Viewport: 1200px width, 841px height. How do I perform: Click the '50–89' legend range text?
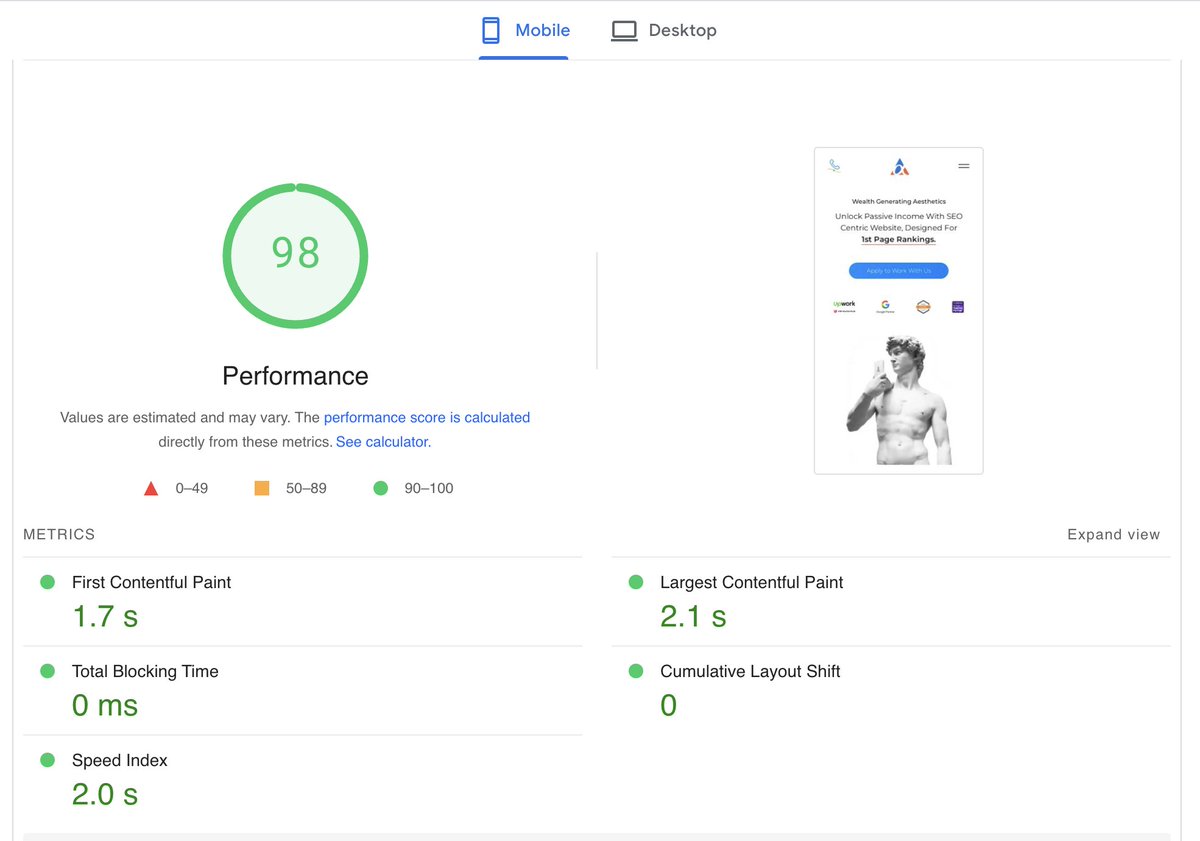pos(306,489)
